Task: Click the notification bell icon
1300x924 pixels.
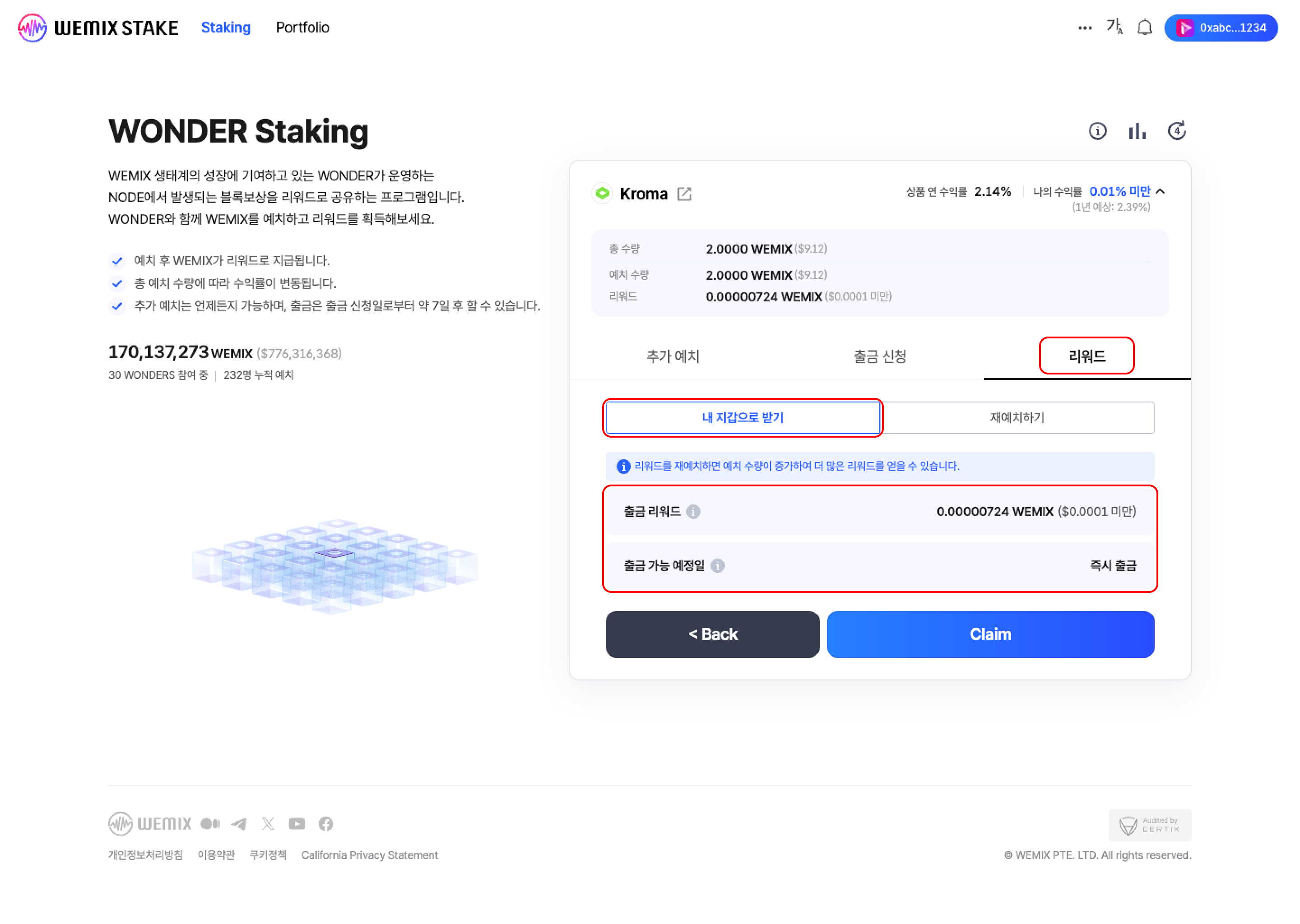Action: click(x=1144, y=28)
